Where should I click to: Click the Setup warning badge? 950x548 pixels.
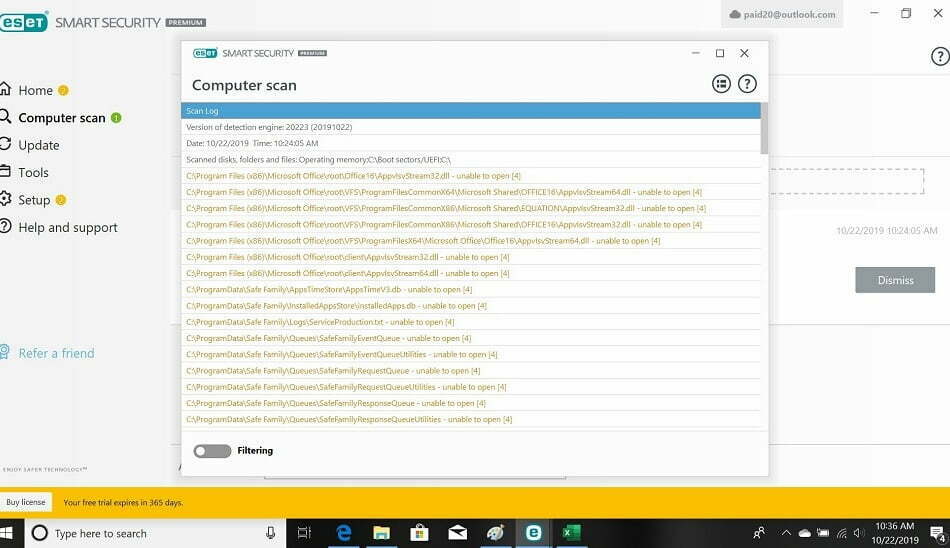pos(61,199)
